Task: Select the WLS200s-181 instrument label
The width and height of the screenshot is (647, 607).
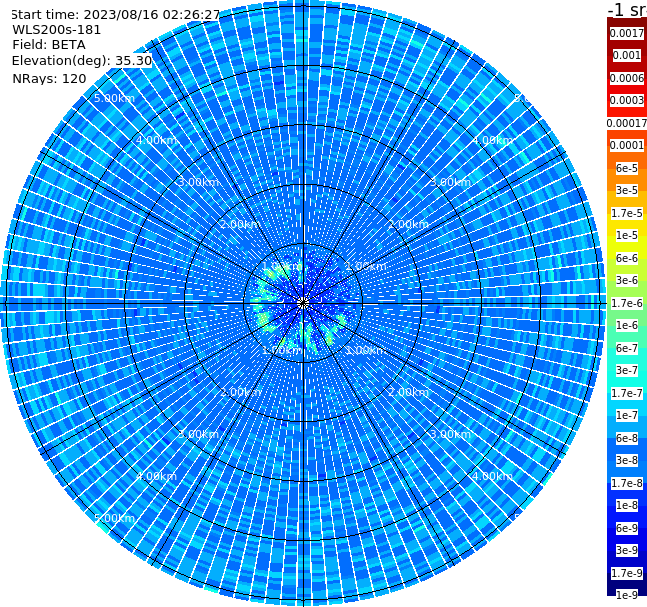Action: point(57,30)
